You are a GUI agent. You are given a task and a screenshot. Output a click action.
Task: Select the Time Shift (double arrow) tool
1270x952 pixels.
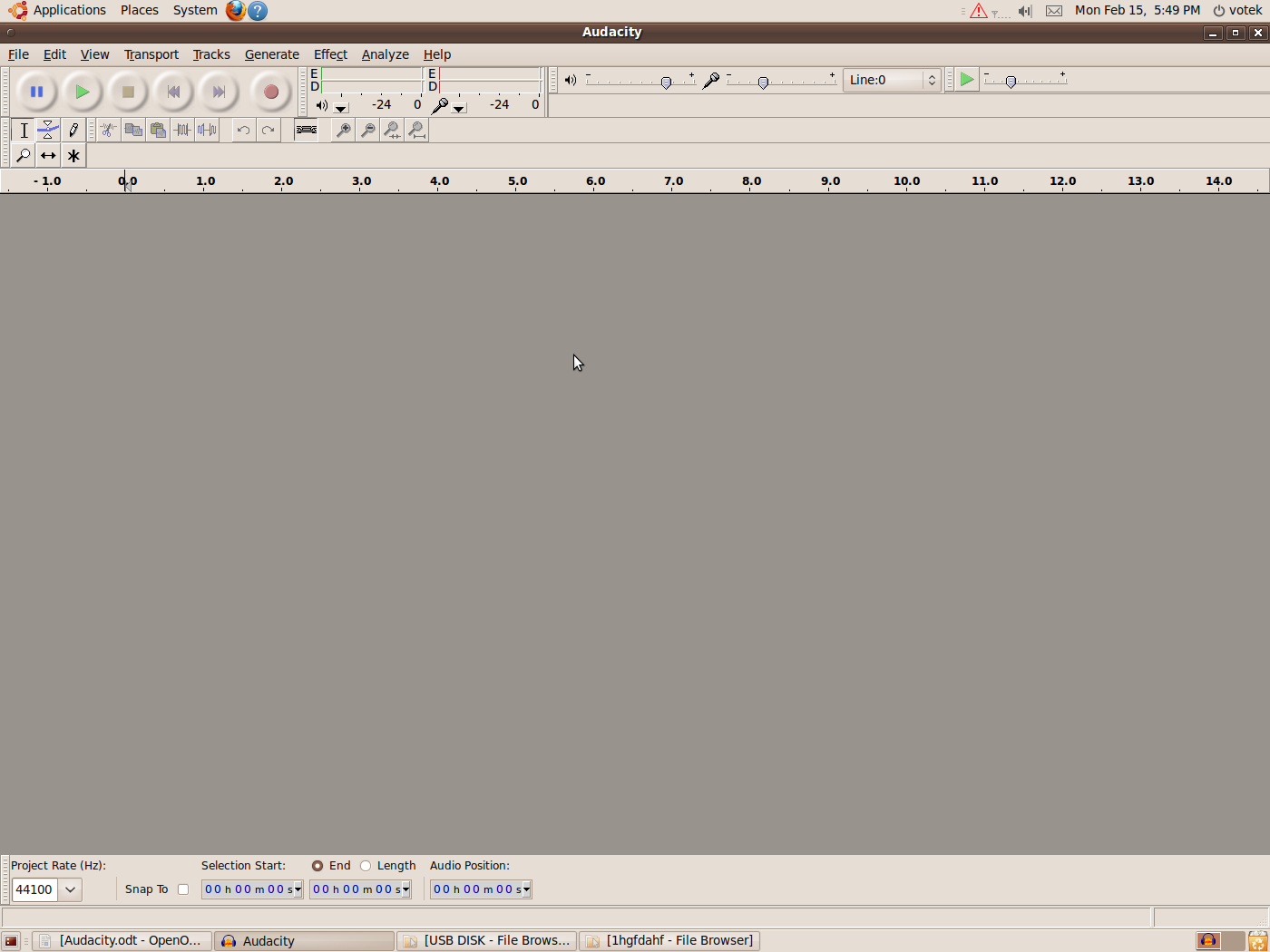pos(48,155)
